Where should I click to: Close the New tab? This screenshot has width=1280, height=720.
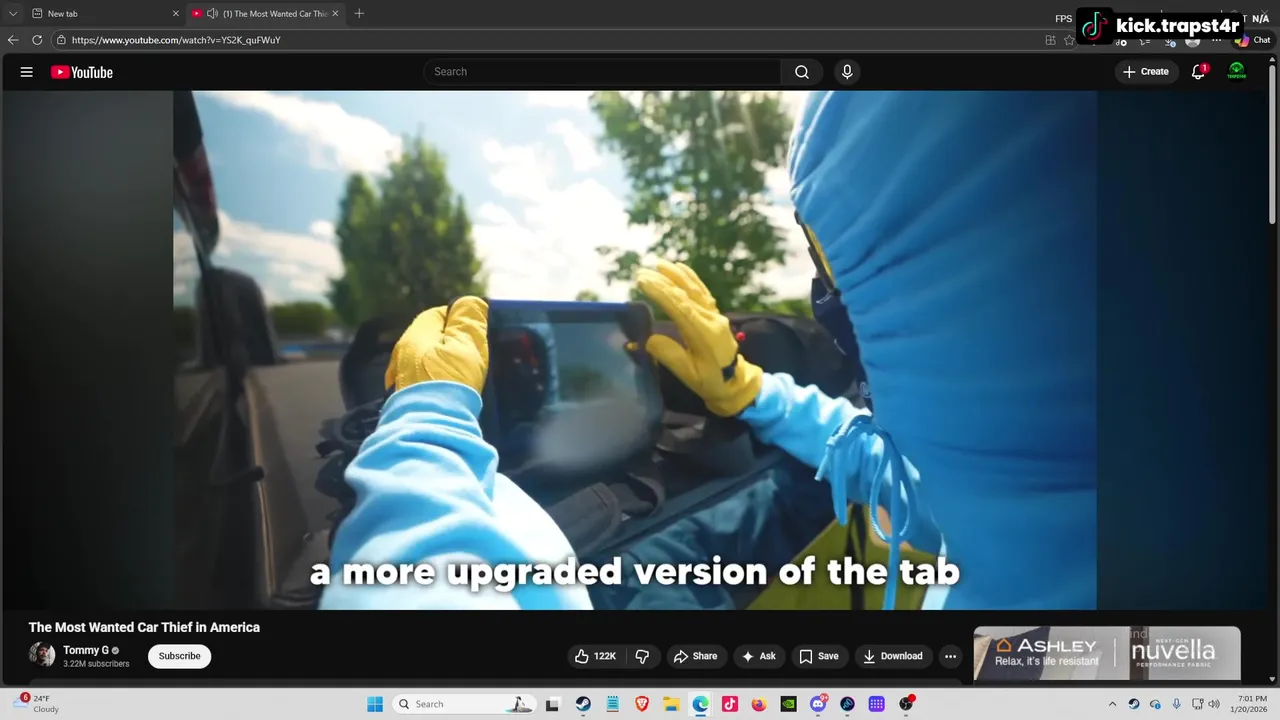coord(176,14)
